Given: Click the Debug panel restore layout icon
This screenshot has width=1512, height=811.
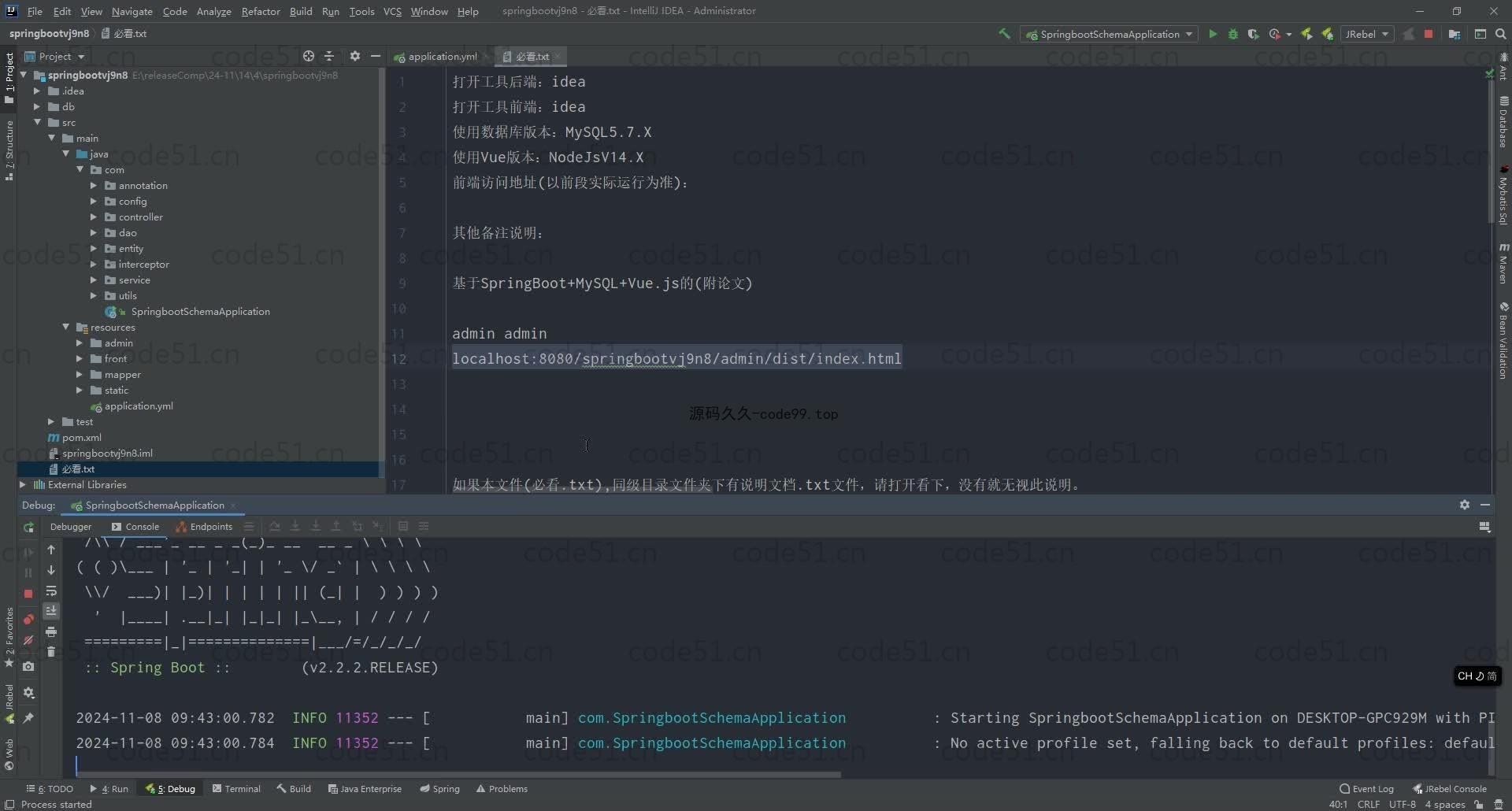Looking at the screenshot, I should 1484,527.
